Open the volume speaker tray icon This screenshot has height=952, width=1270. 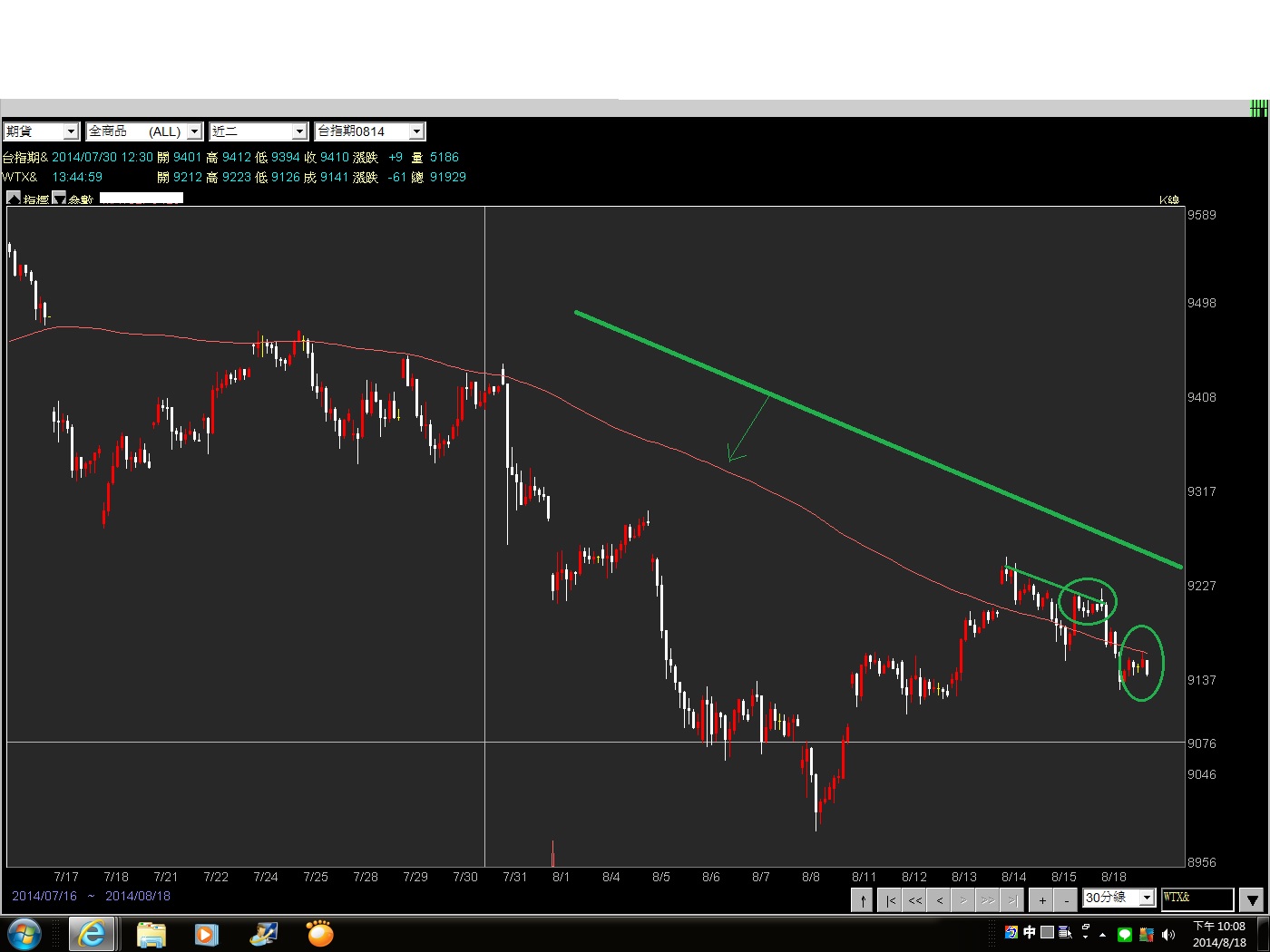1168,935
